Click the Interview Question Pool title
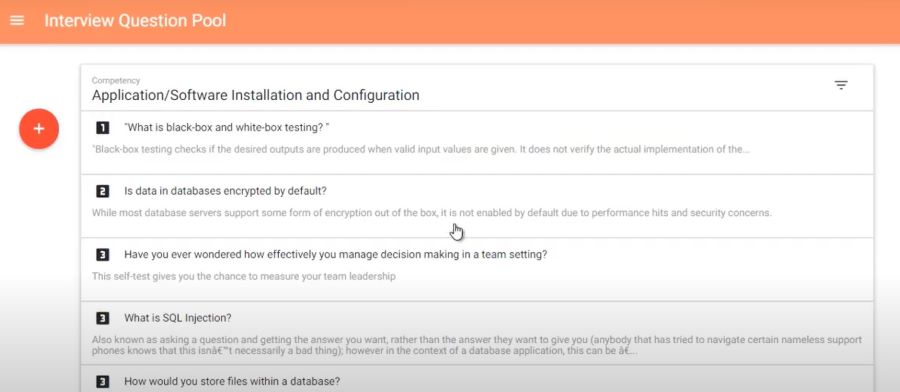900x392 pixels. (135, 21)
